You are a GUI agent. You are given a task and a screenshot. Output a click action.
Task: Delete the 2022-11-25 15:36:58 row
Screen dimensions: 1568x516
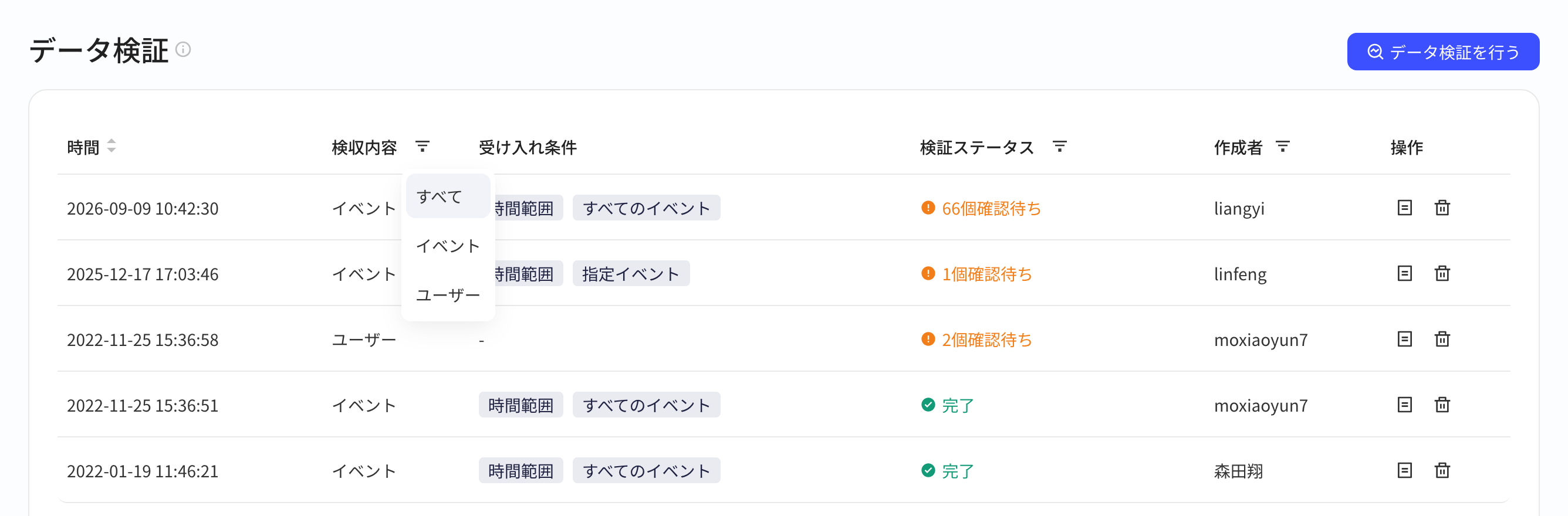[1442, 340]
